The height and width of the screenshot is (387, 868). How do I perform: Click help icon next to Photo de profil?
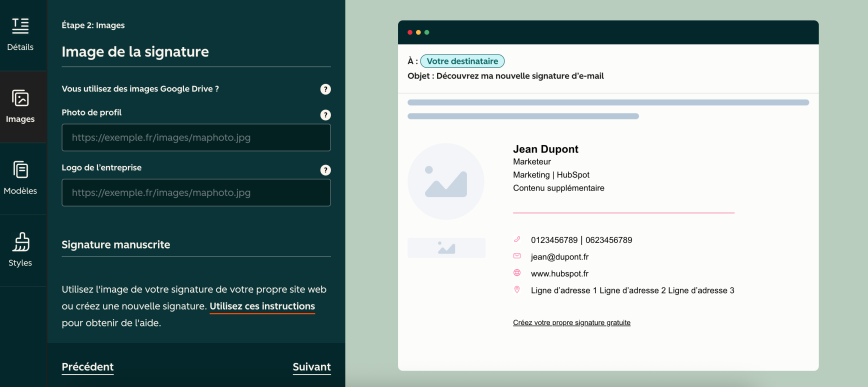[326, 115]
